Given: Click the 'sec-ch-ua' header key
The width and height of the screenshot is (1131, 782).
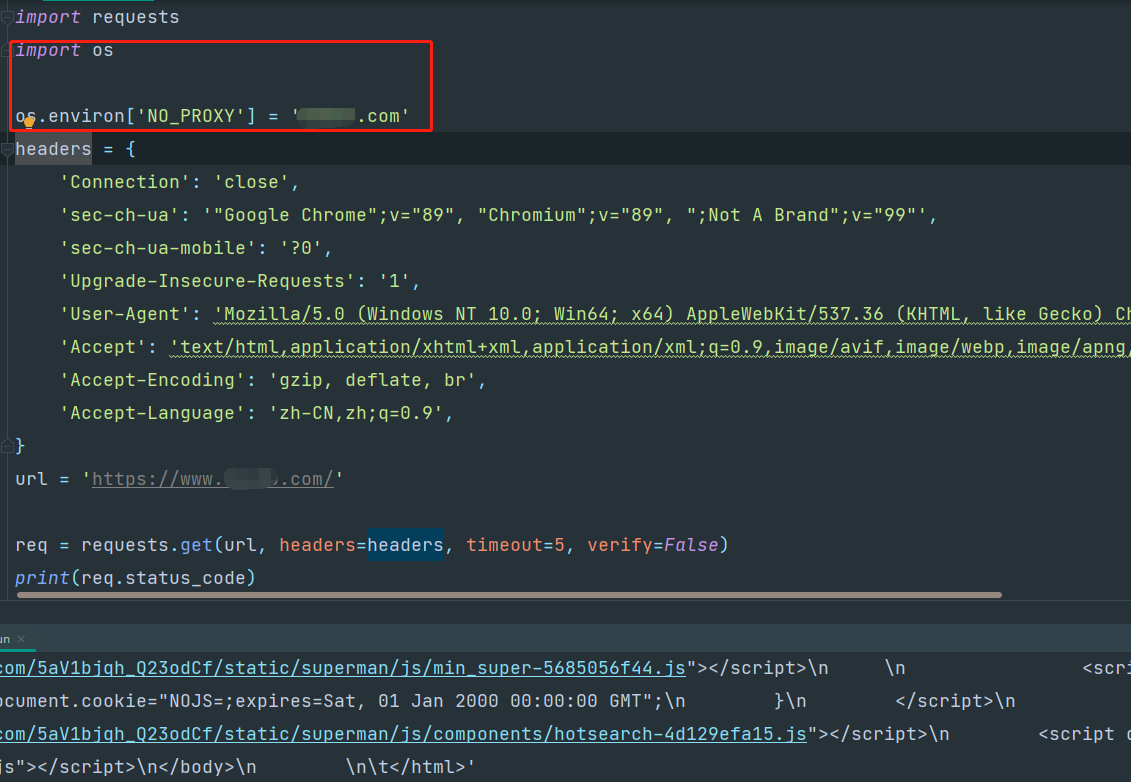Looking at the screenshot, I should click(x=119, y=216).
